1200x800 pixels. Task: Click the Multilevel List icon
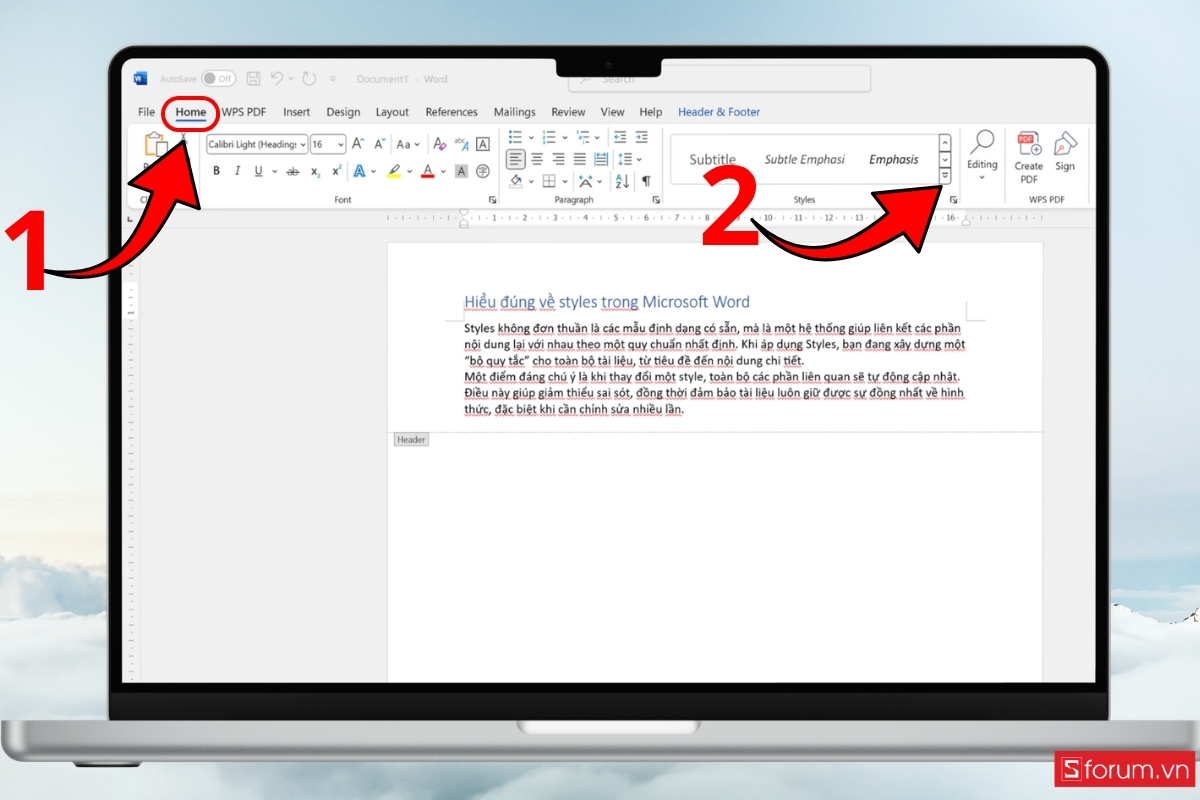[583, 137]
